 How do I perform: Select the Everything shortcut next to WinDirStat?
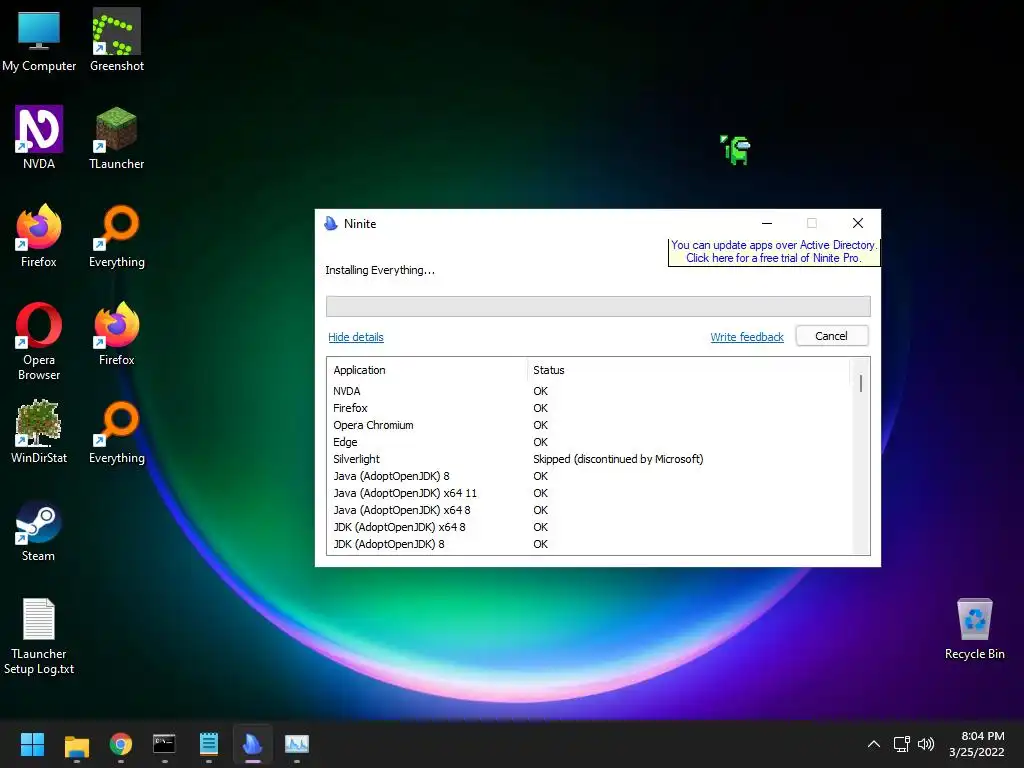coord(117,432)
